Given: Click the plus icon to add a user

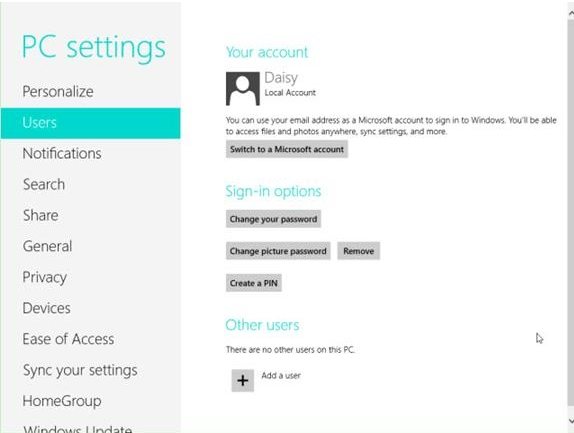Looking at the screenshot, I should point(243,380).
